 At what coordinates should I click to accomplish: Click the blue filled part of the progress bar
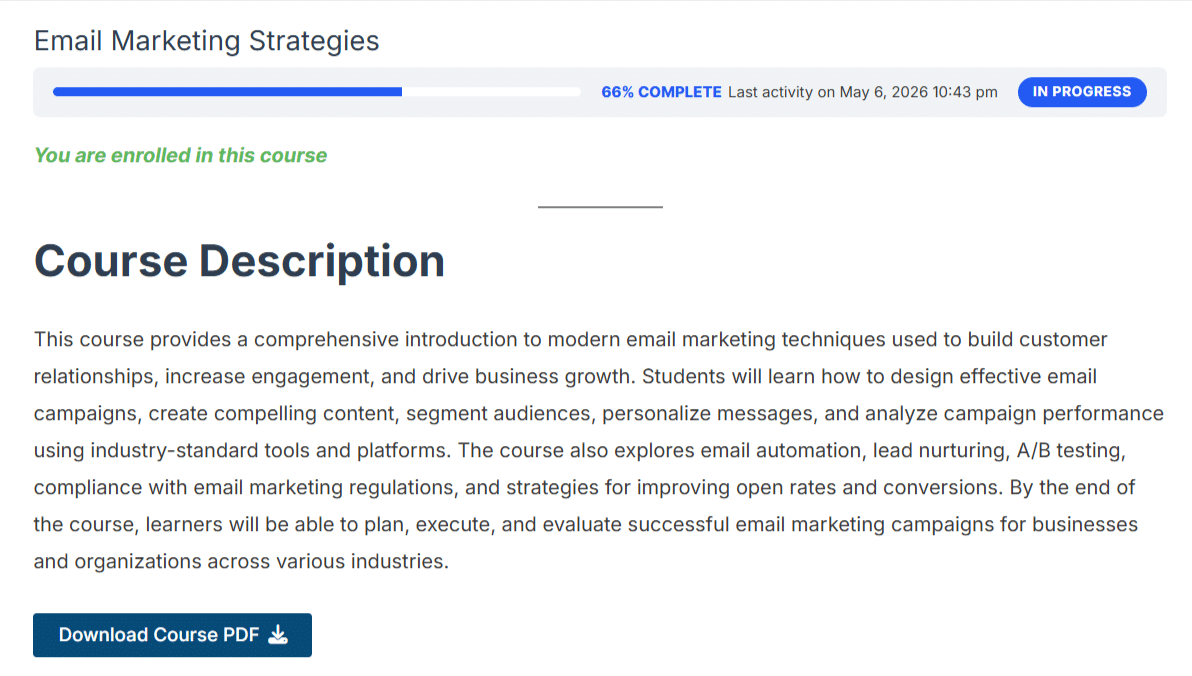[x=227, y=92]
